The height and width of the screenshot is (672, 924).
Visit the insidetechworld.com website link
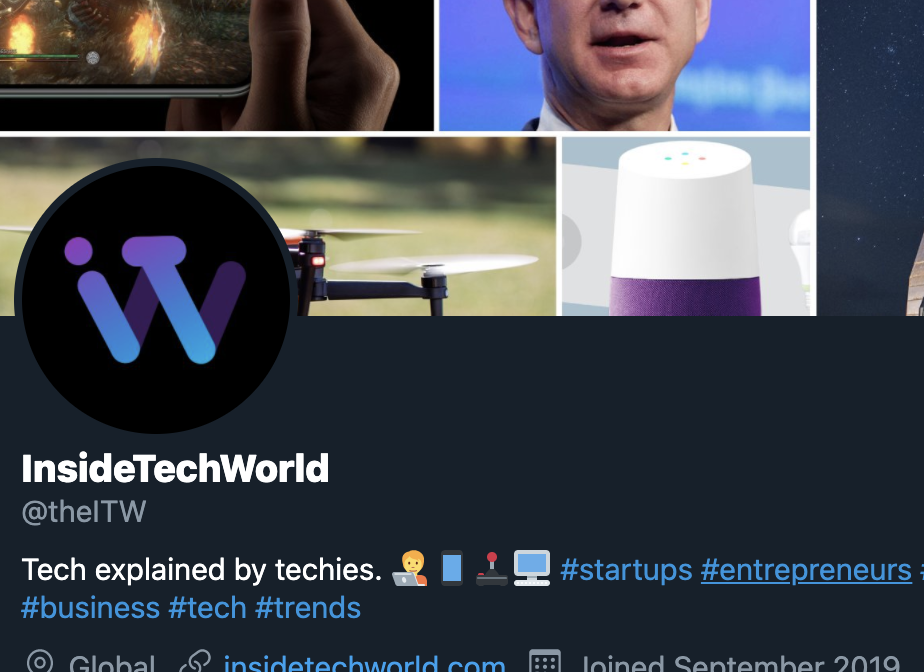(x=364, y=664)
